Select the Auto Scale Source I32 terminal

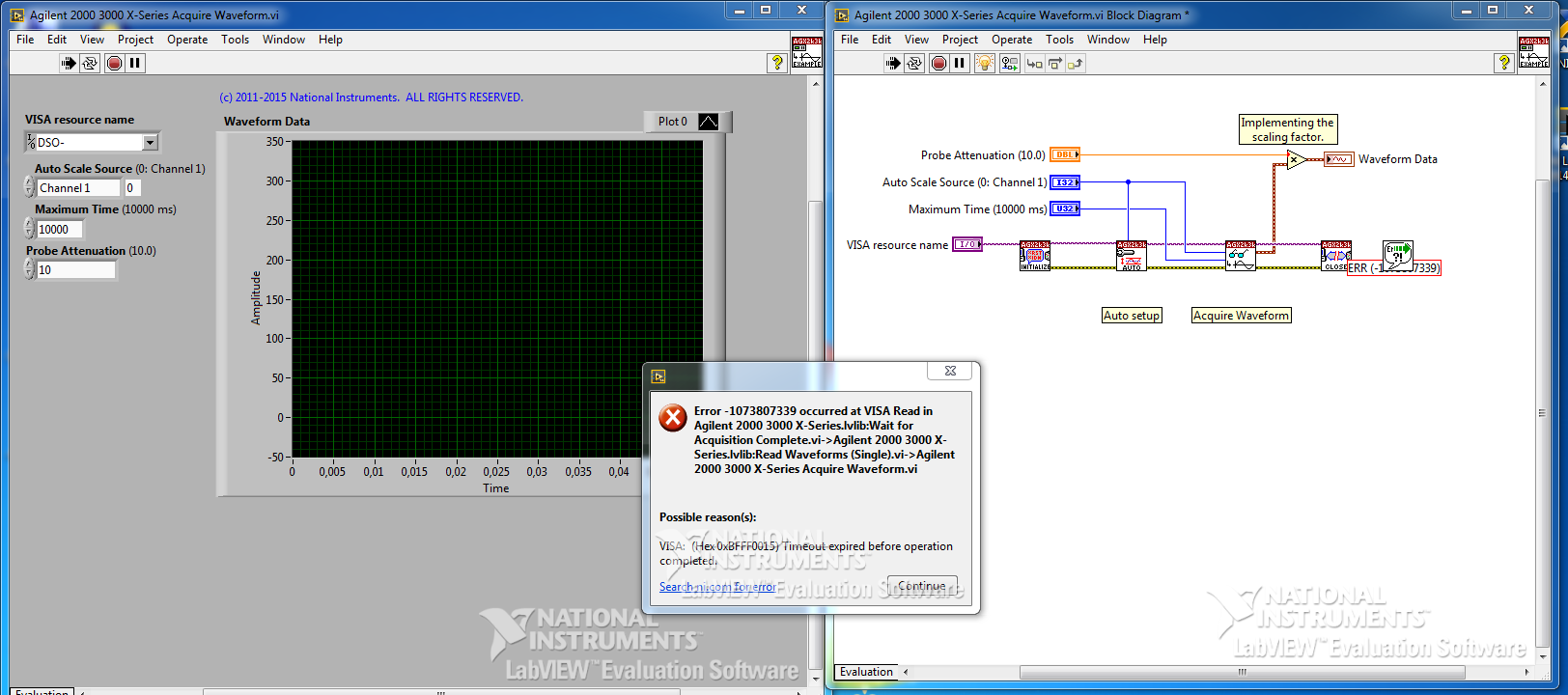coord(1065,181)
